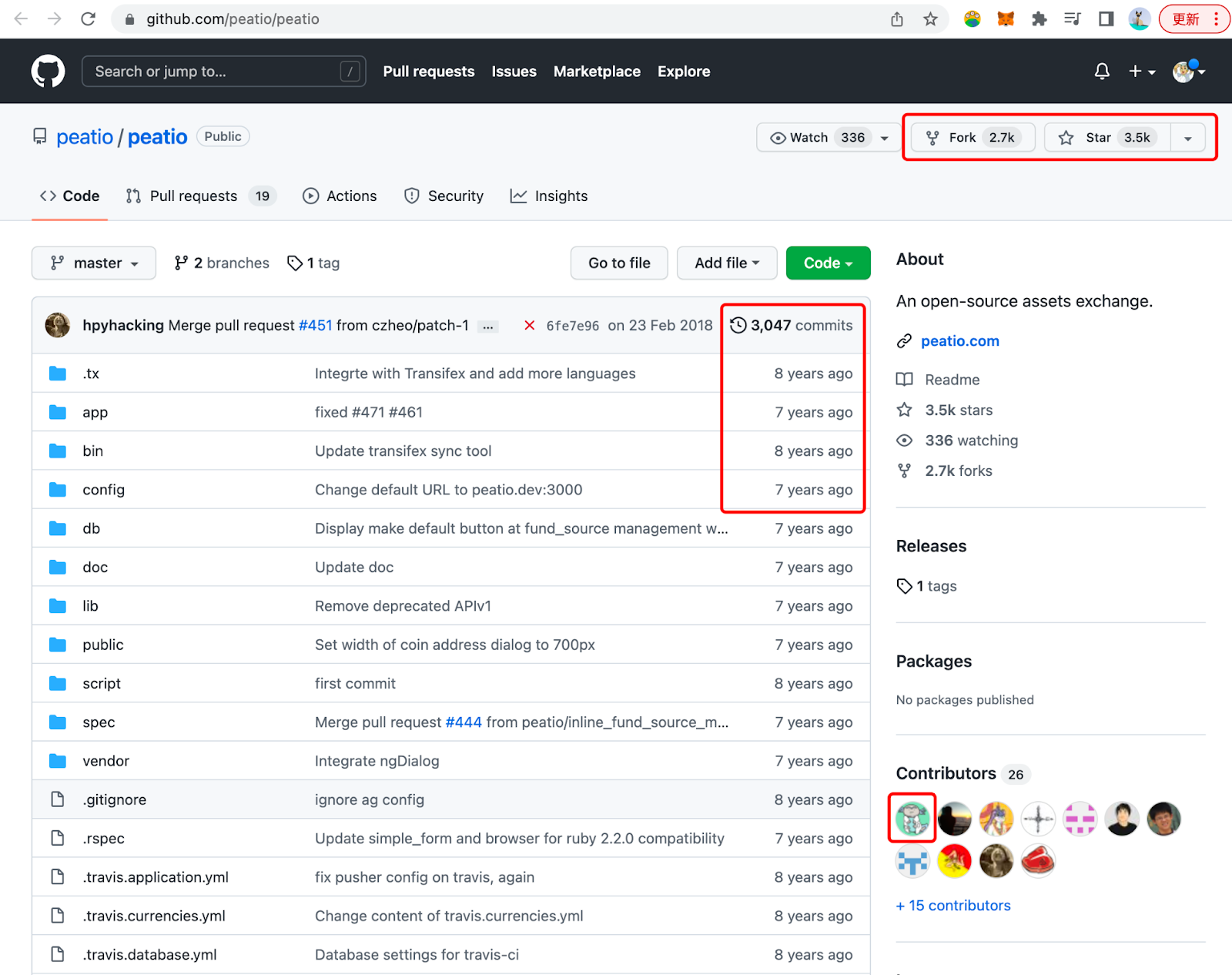The image size is (1232, 975).
Task: Go back with the browser back arrow
Action: click(x=22, y=19)
